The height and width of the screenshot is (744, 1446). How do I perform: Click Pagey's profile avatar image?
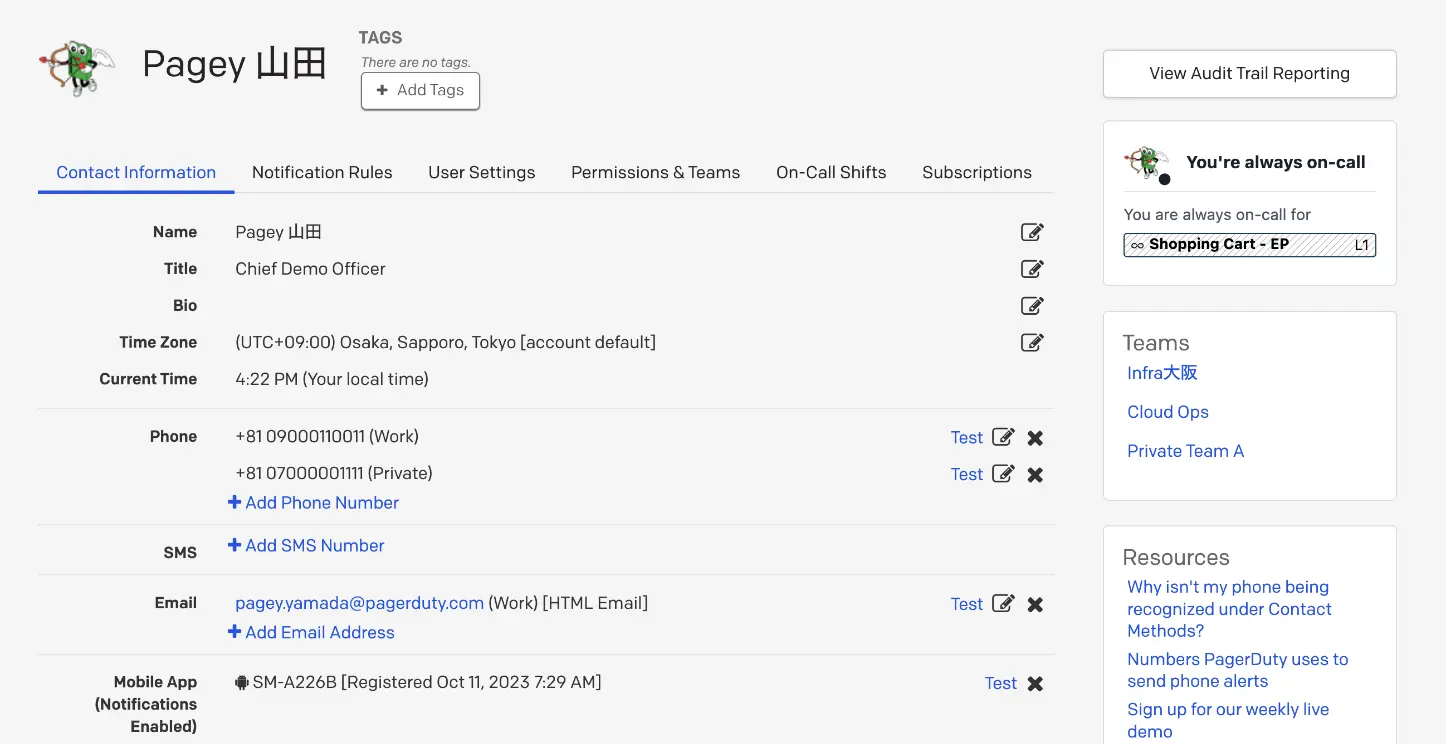(x=77, y=66)
